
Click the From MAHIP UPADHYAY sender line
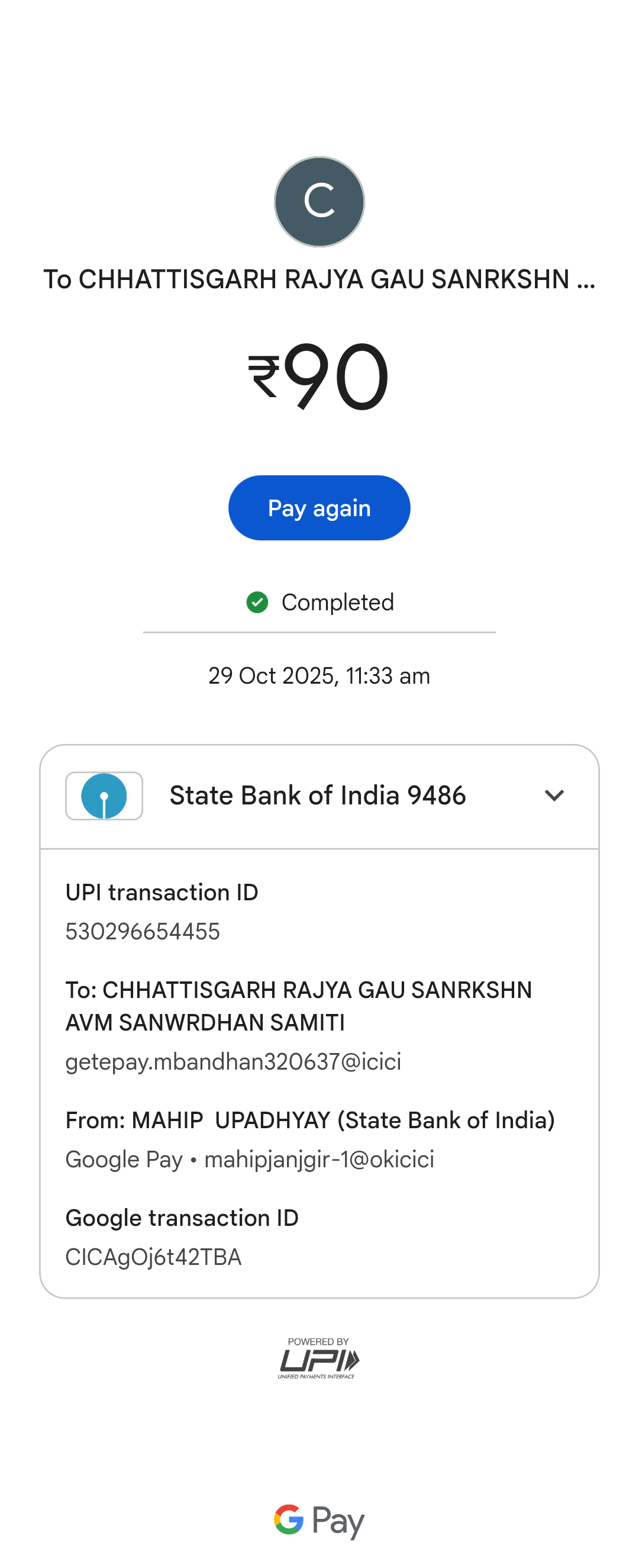click(310, 1120)
